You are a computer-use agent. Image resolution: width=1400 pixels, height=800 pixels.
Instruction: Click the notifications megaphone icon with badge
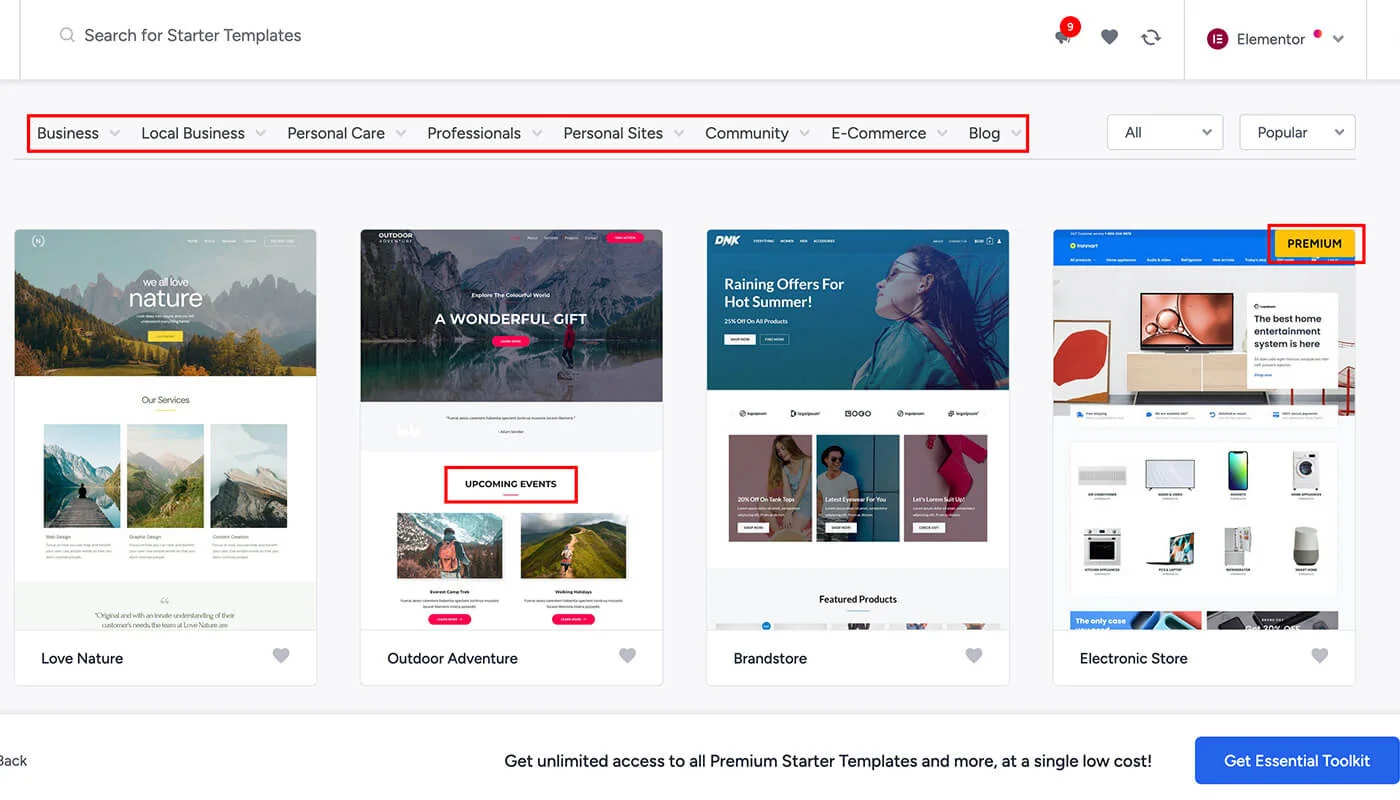tap(1063, 36)
